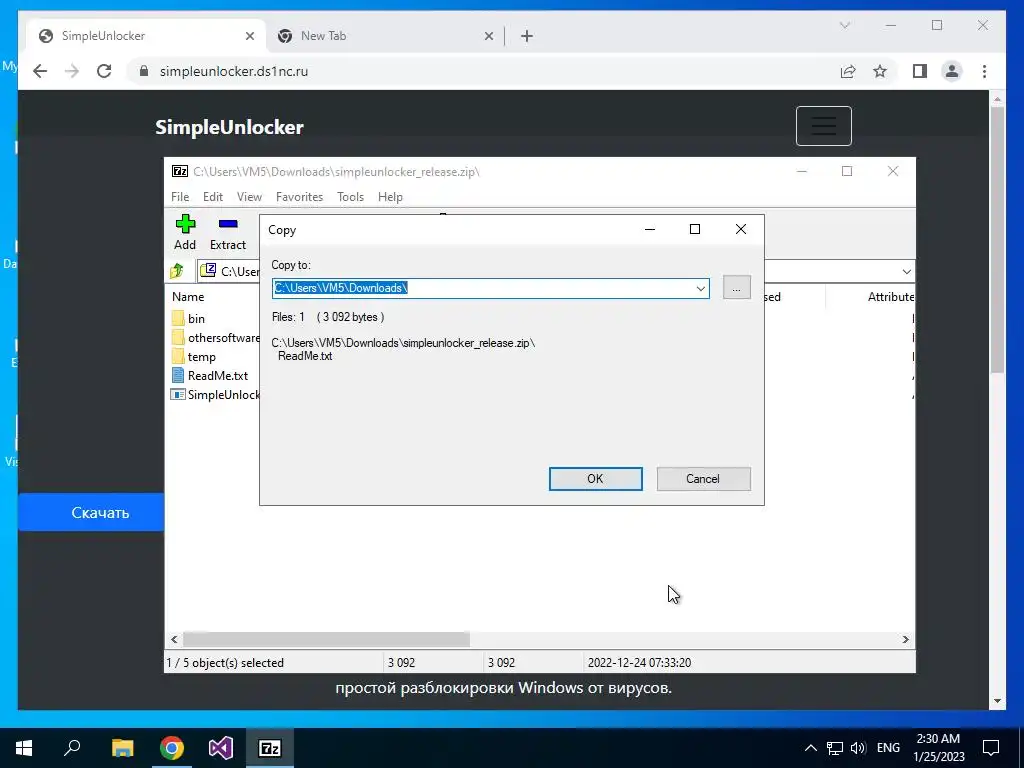Click the SimpleUnlocker site title link
Image resolution: width=1024 pixels, height=768 pixels.
point(229,127)
